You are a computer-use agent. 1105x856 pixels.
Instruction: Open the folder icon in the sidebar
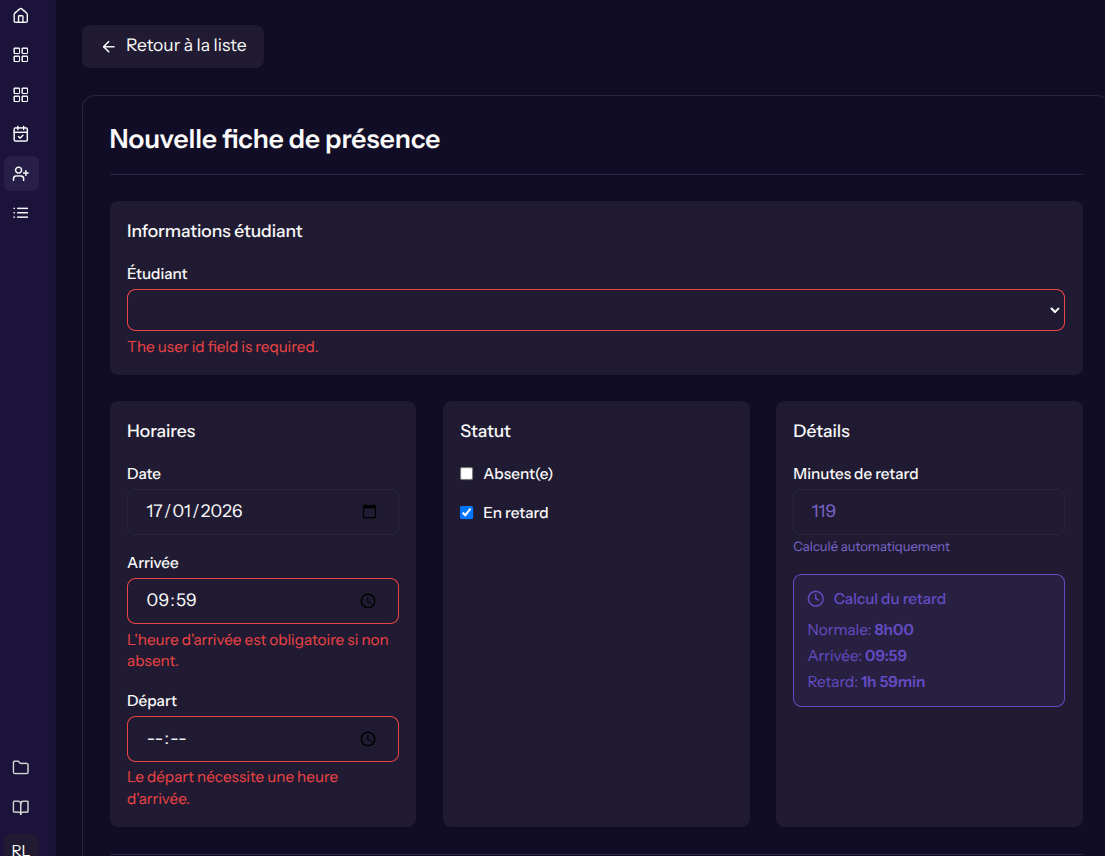point(20,767)
